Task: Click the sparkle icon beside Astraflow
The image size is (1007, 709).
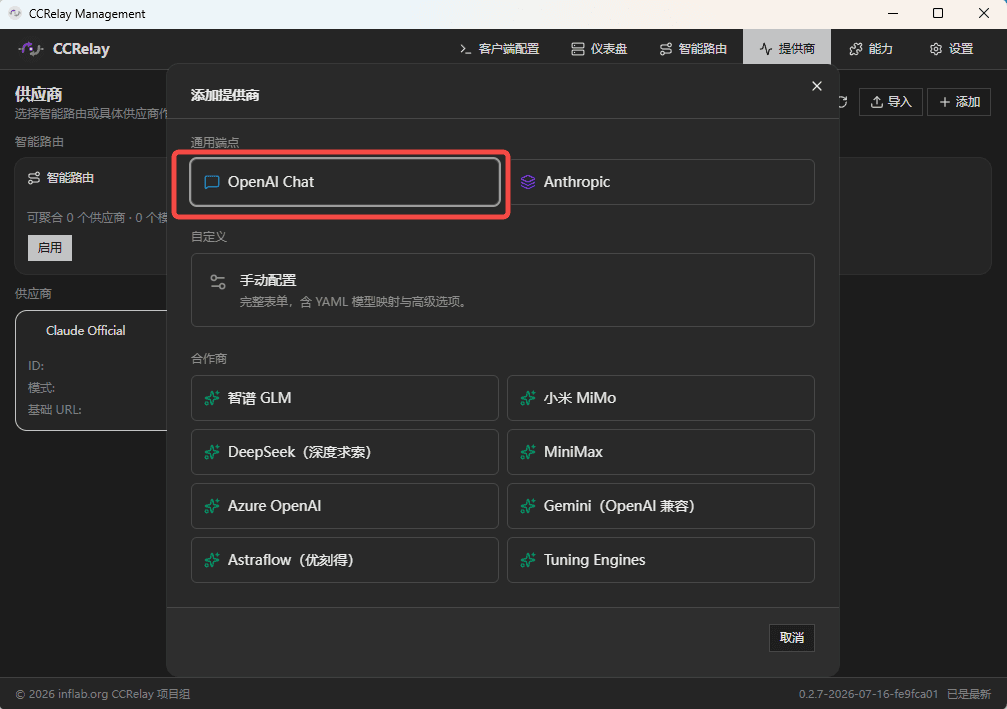Action: [x=211, y=560]
